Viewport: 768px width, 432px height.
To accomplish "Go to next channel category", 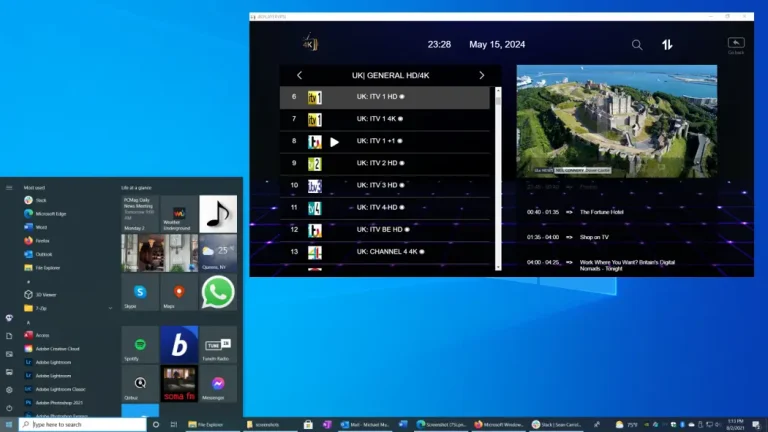I will pos(481,75).
